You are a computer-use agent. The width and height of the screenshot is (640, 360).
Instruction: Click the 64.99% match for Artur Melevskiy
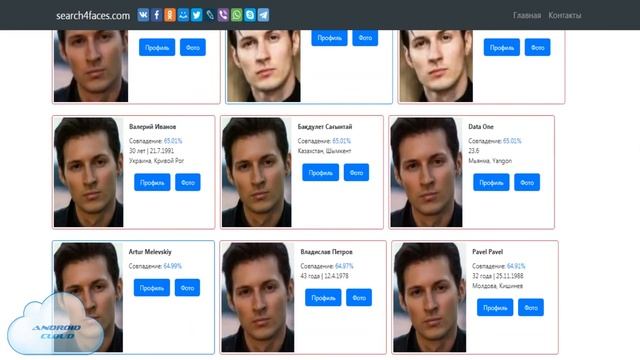(172, 266)
